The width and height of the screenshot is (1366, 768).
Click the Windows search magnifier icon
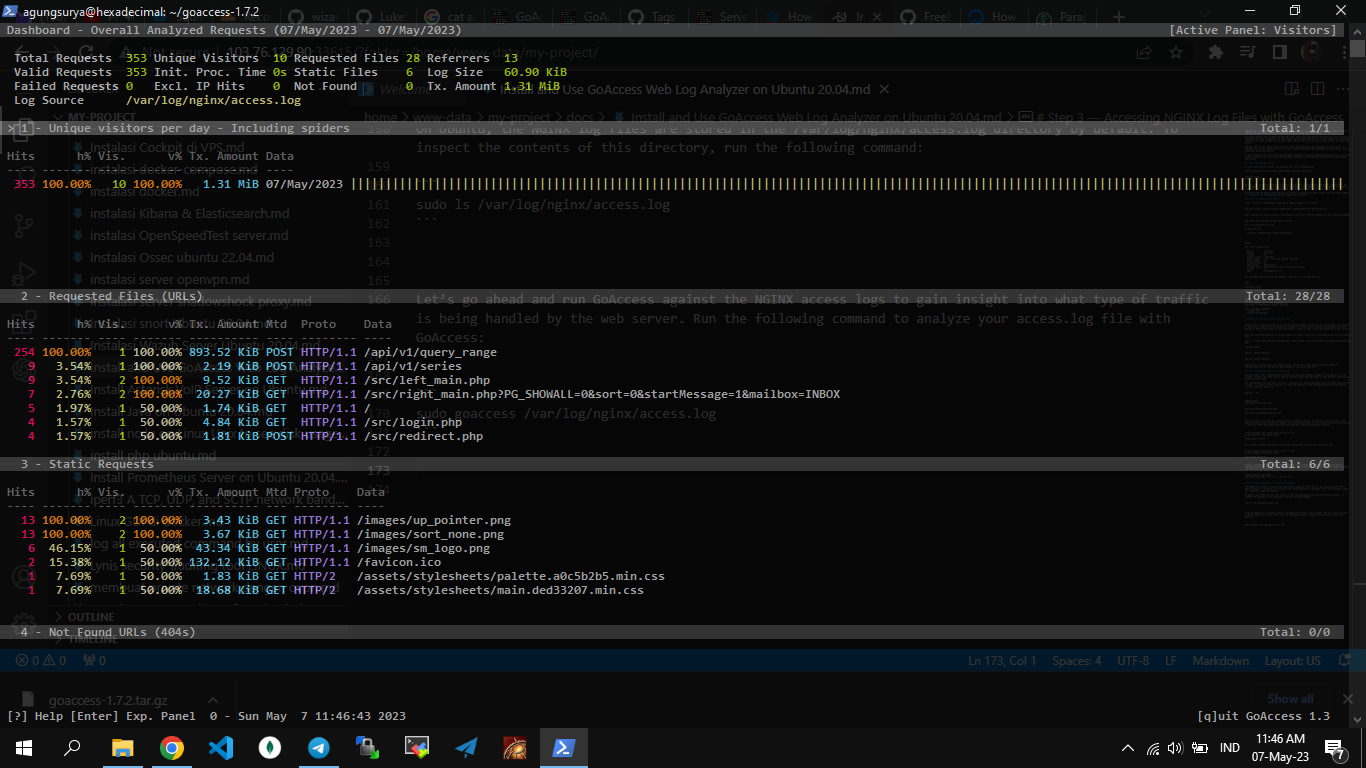tap(72, 747)
